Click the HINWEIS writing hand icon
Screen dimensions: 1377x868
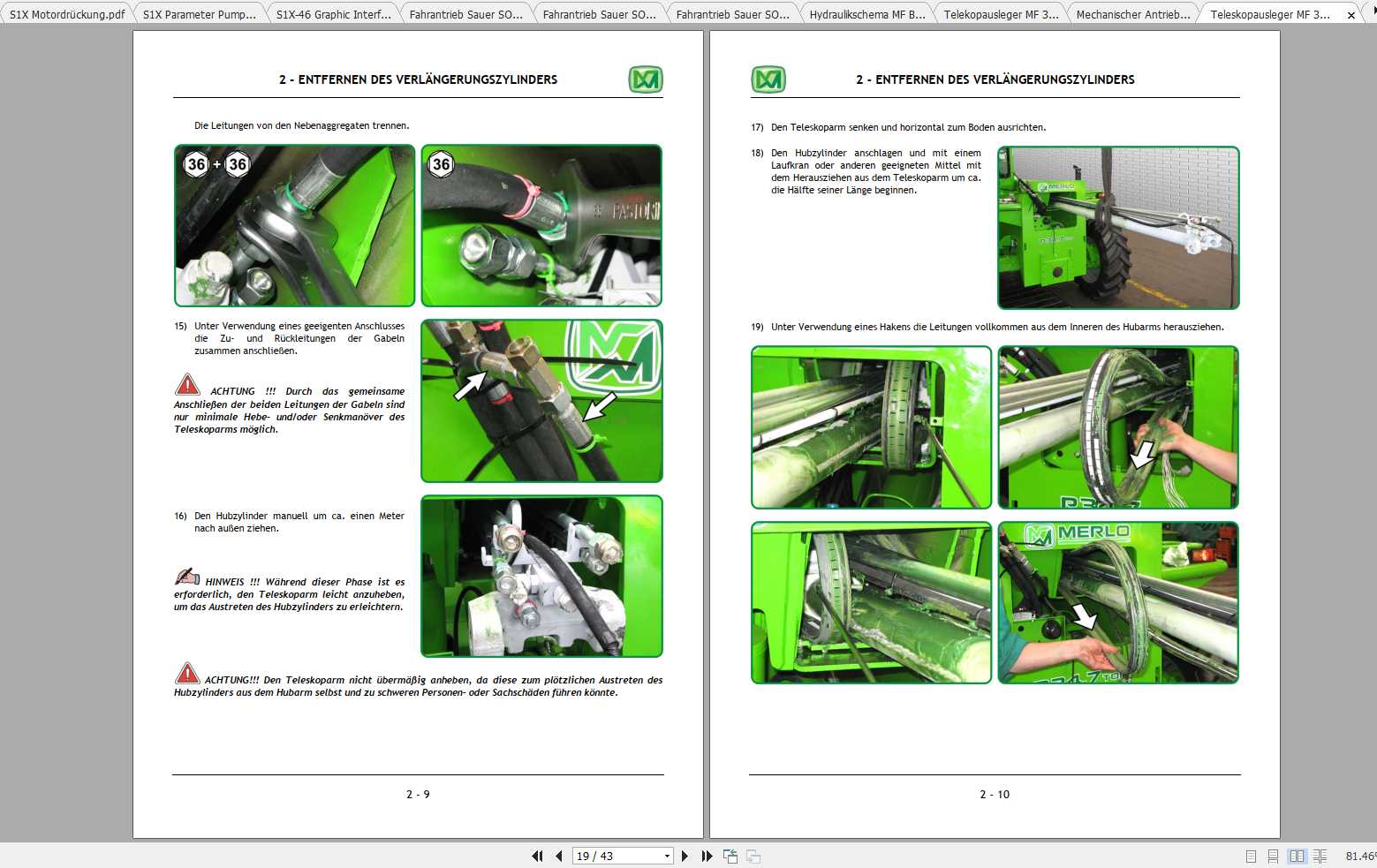(x=187, y=577)
